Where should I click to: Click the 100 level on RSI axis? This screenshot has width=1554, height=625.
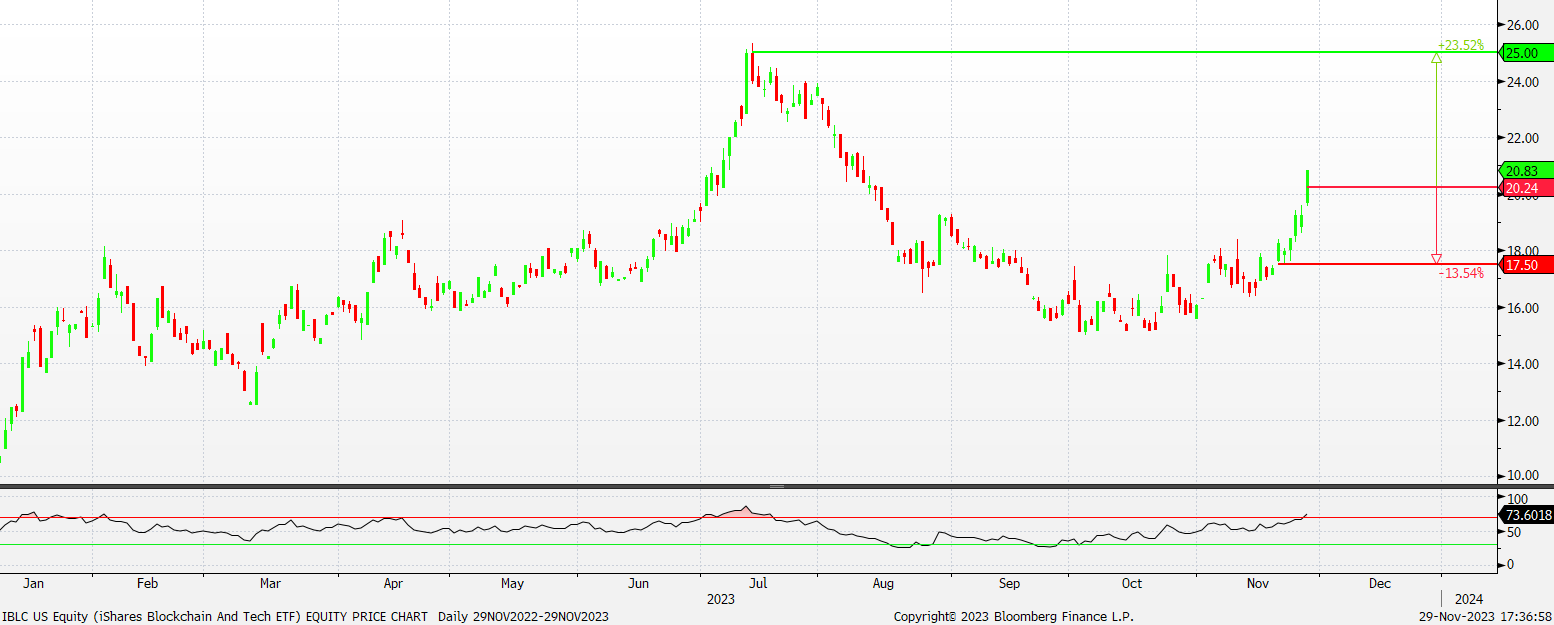click(1517, 498)
